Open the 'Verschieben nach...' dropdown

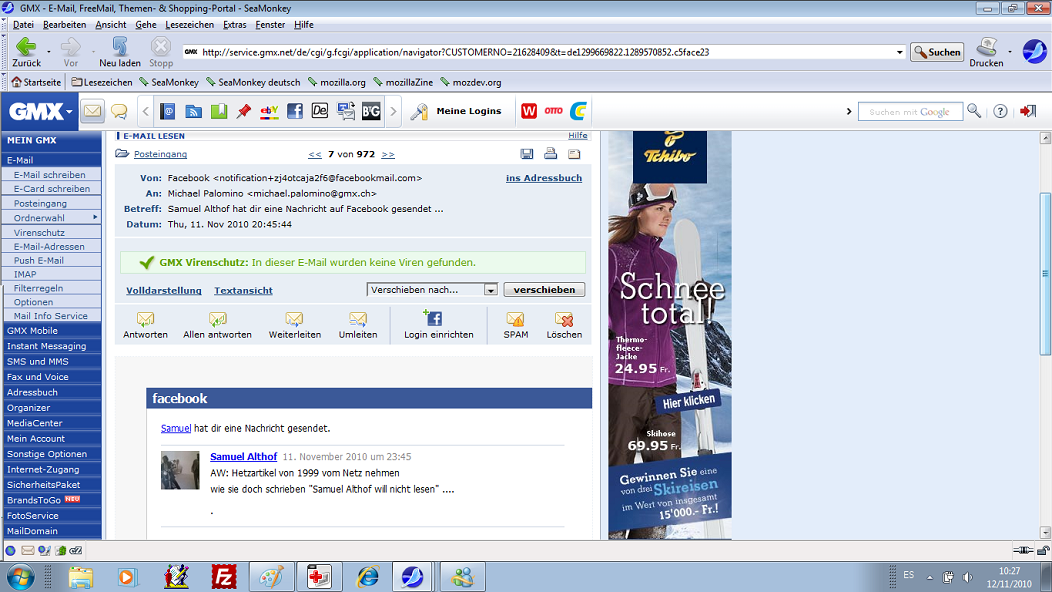[x=428, y=288]
